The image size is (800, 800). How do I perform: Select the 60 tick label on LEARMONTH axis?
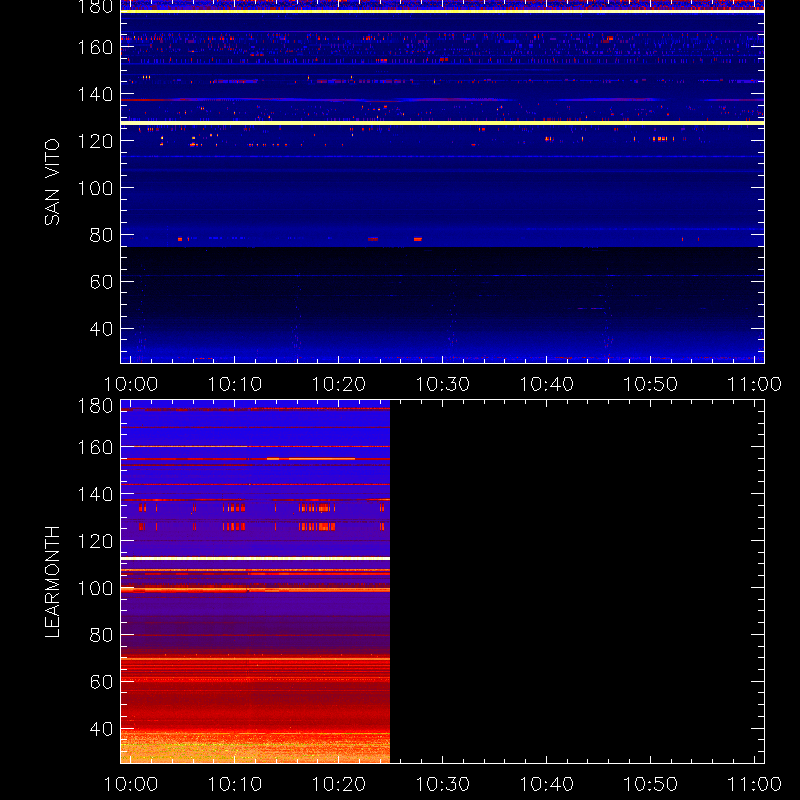(101, 682)
